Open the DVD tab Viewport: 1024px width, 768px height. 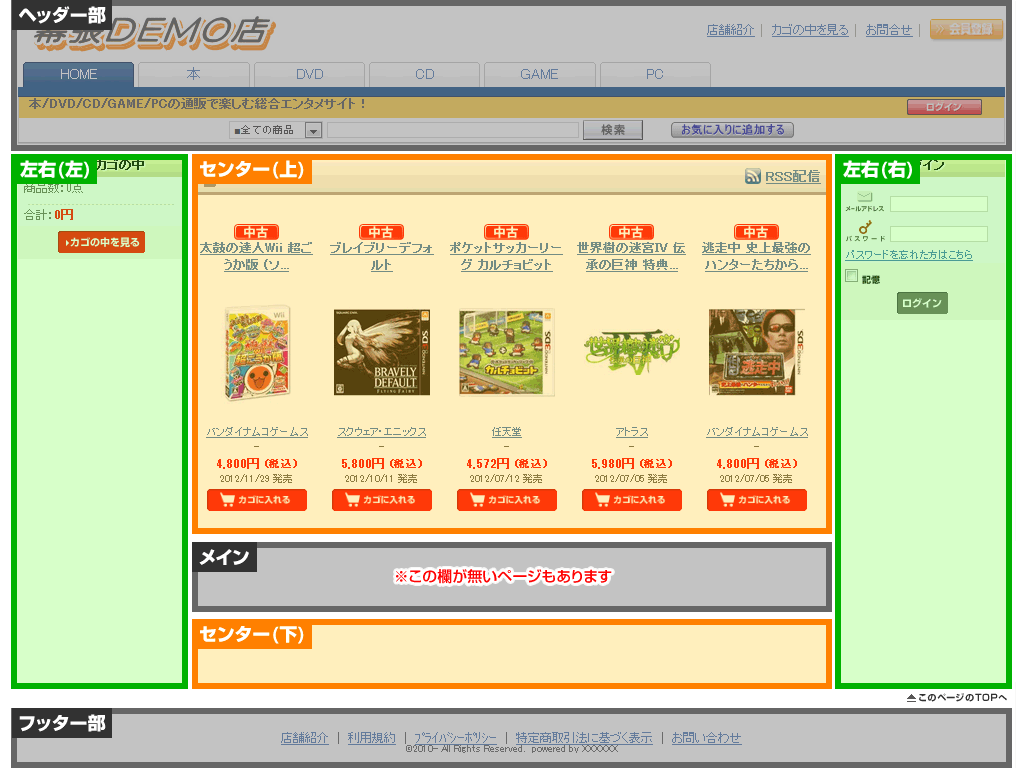click(x=309, y=74)
